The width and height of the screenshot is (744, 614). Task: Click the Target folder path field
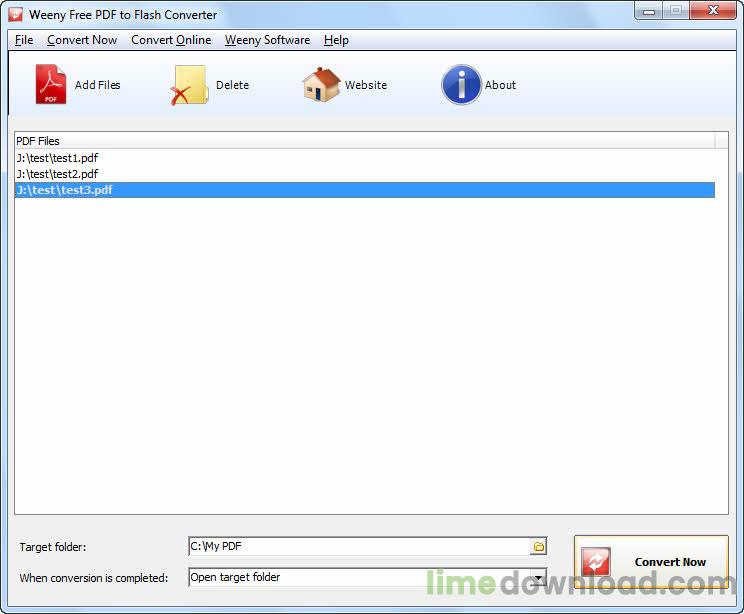pos(359,547)
